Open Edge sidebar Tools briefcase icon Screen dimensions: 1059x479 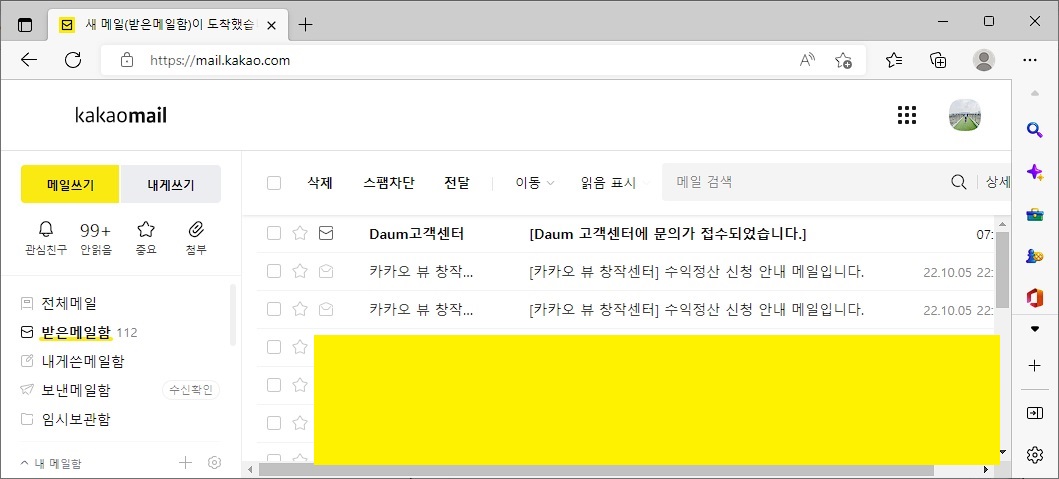coord(1035,215)
